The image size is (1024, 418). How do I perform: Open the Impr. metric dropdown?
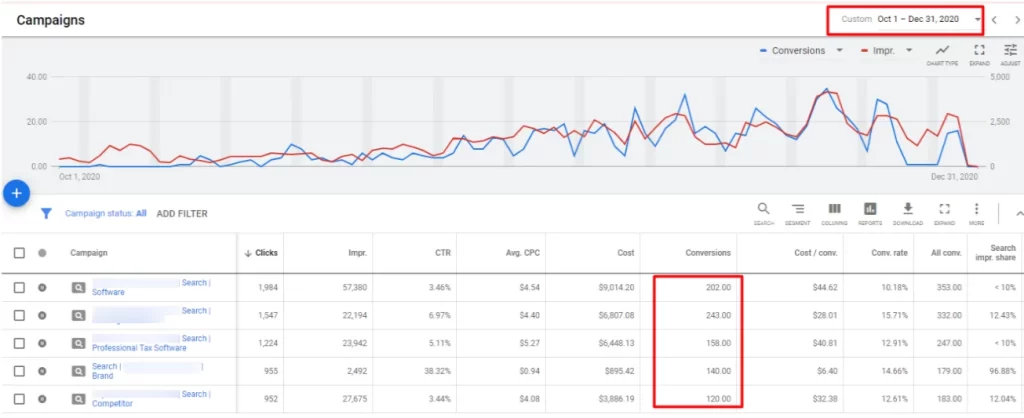(x=910, y=51)
